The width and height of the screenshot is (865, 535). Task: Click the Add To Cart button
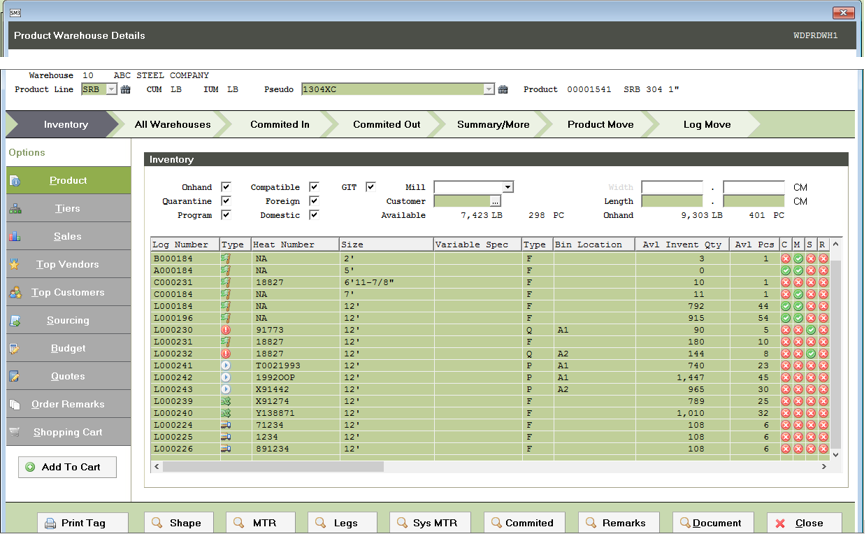pyautogui.click(x=67, y=467)
